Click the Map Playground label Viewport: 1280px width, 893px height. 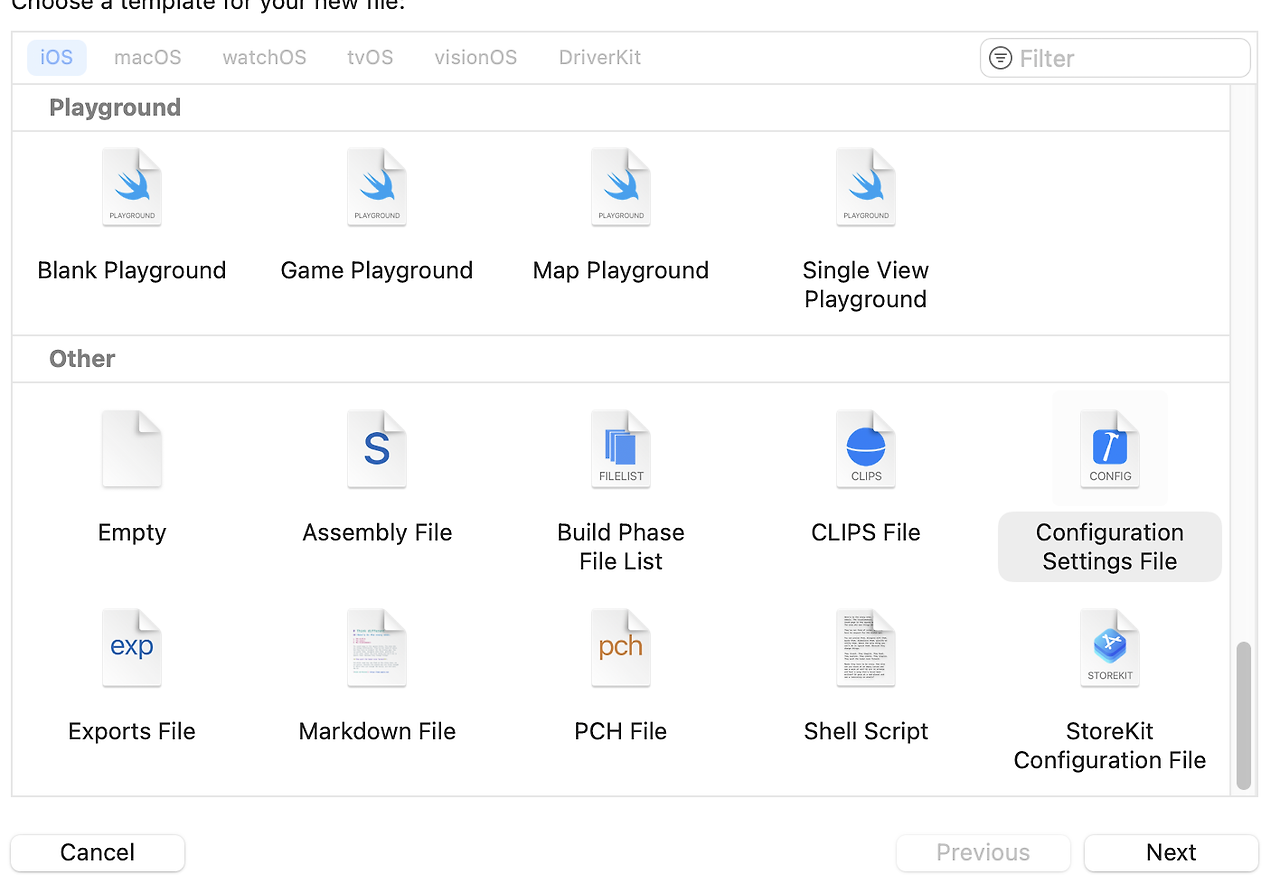pyautogui.click(x=621, y=270)
